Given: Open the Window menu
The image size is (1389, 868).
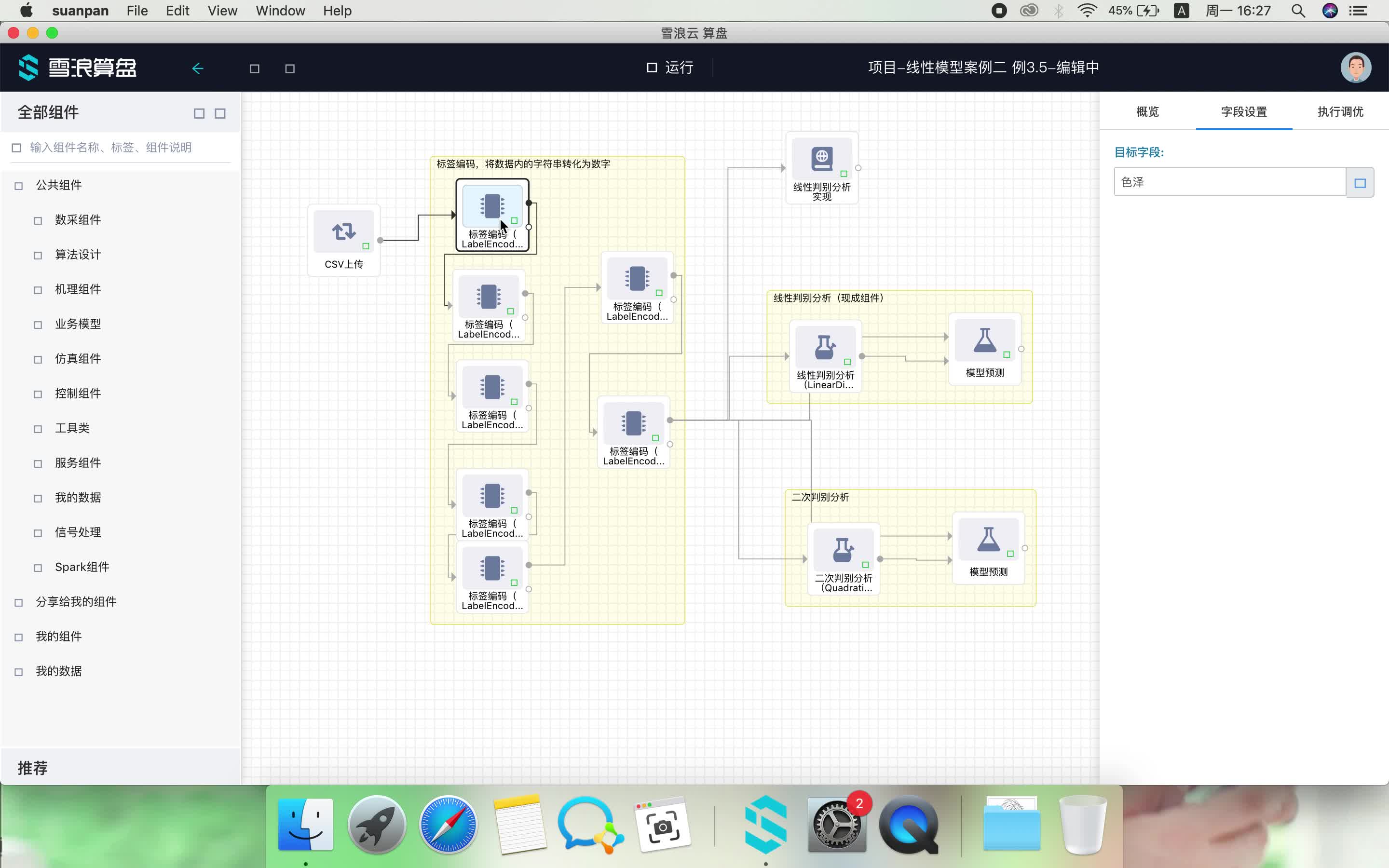Looking at the screenshot, I should click(280, 11).
